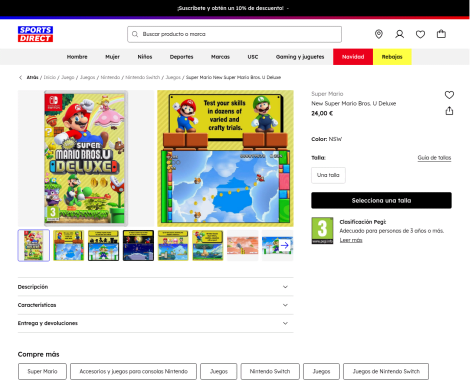Show next thumbnails with arrow icon
Image resolution: width=475 pixels, height=380 pixels.
pos(284,245)
